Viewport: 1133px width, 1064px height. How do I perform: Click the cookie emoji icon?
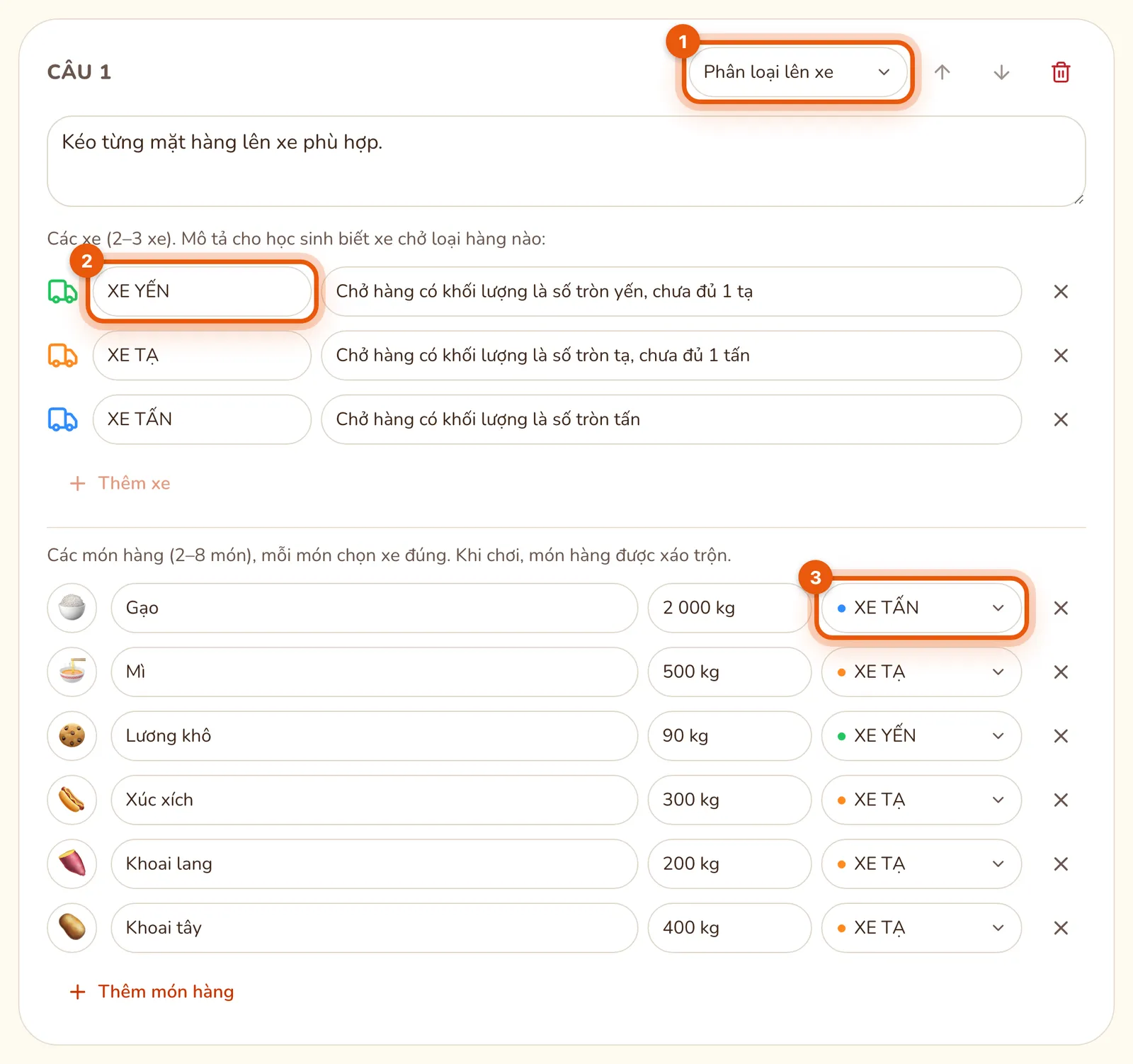tap(72, 736)
